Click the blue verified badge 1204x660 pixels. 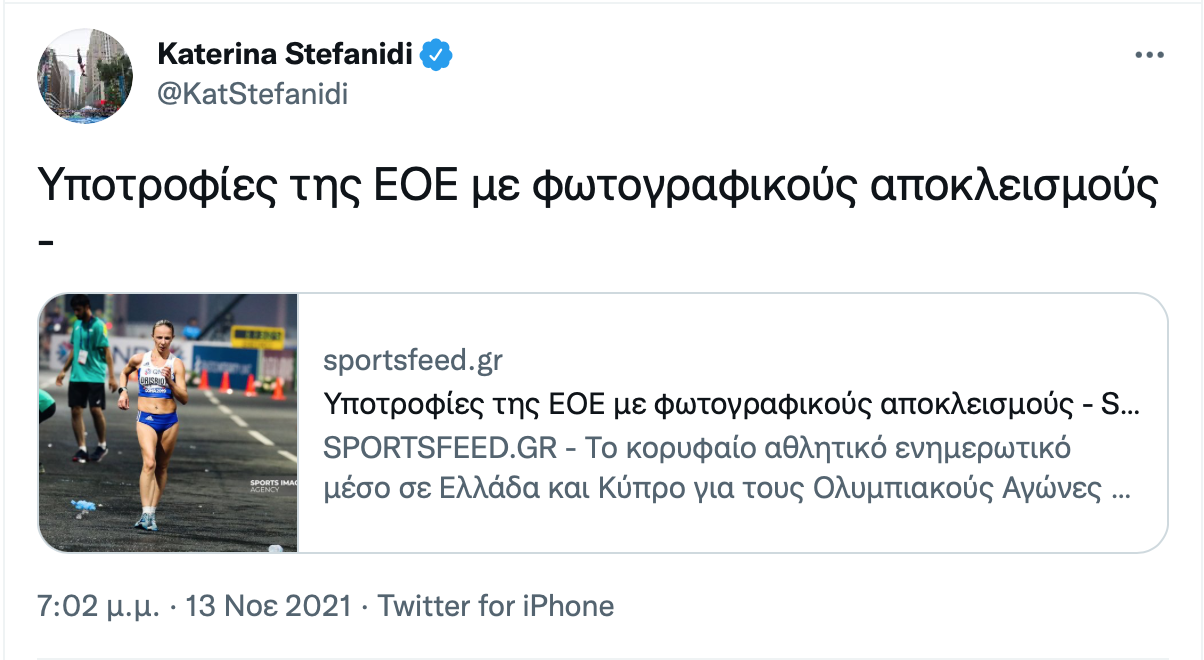coord(437,55)
